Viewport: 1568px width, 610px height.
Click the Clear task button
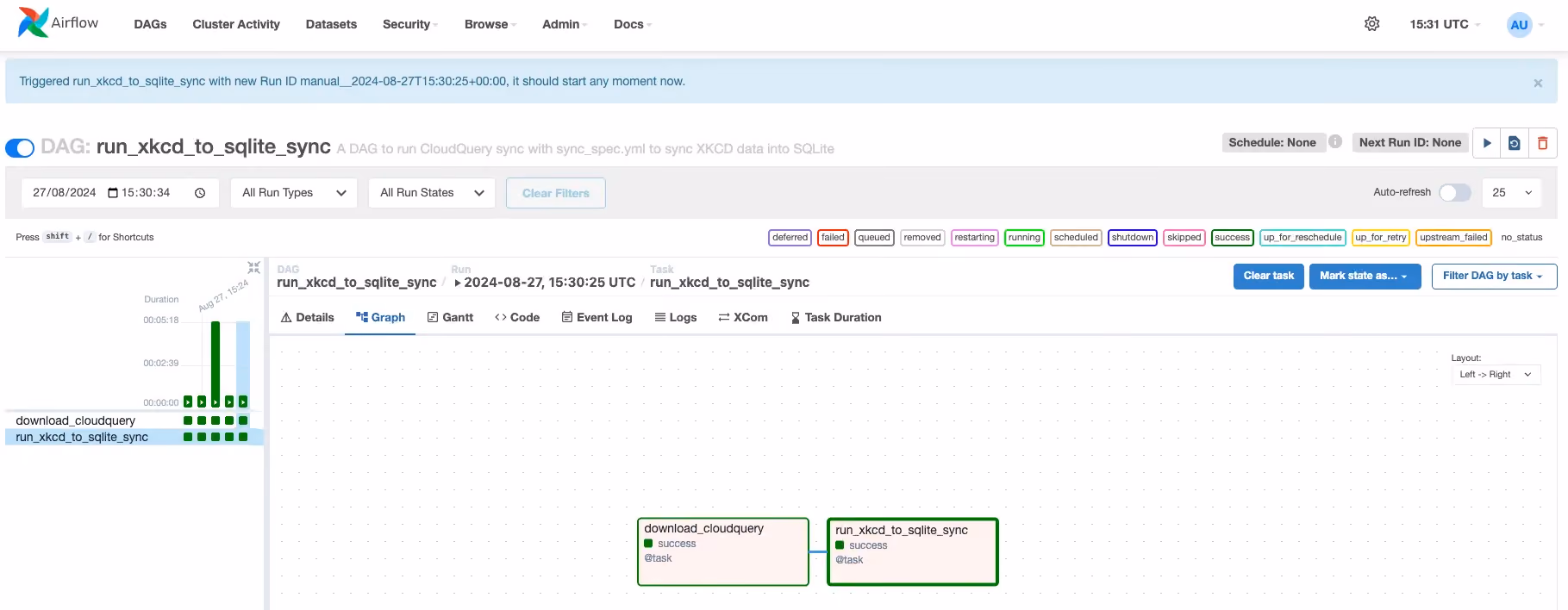1268,276
